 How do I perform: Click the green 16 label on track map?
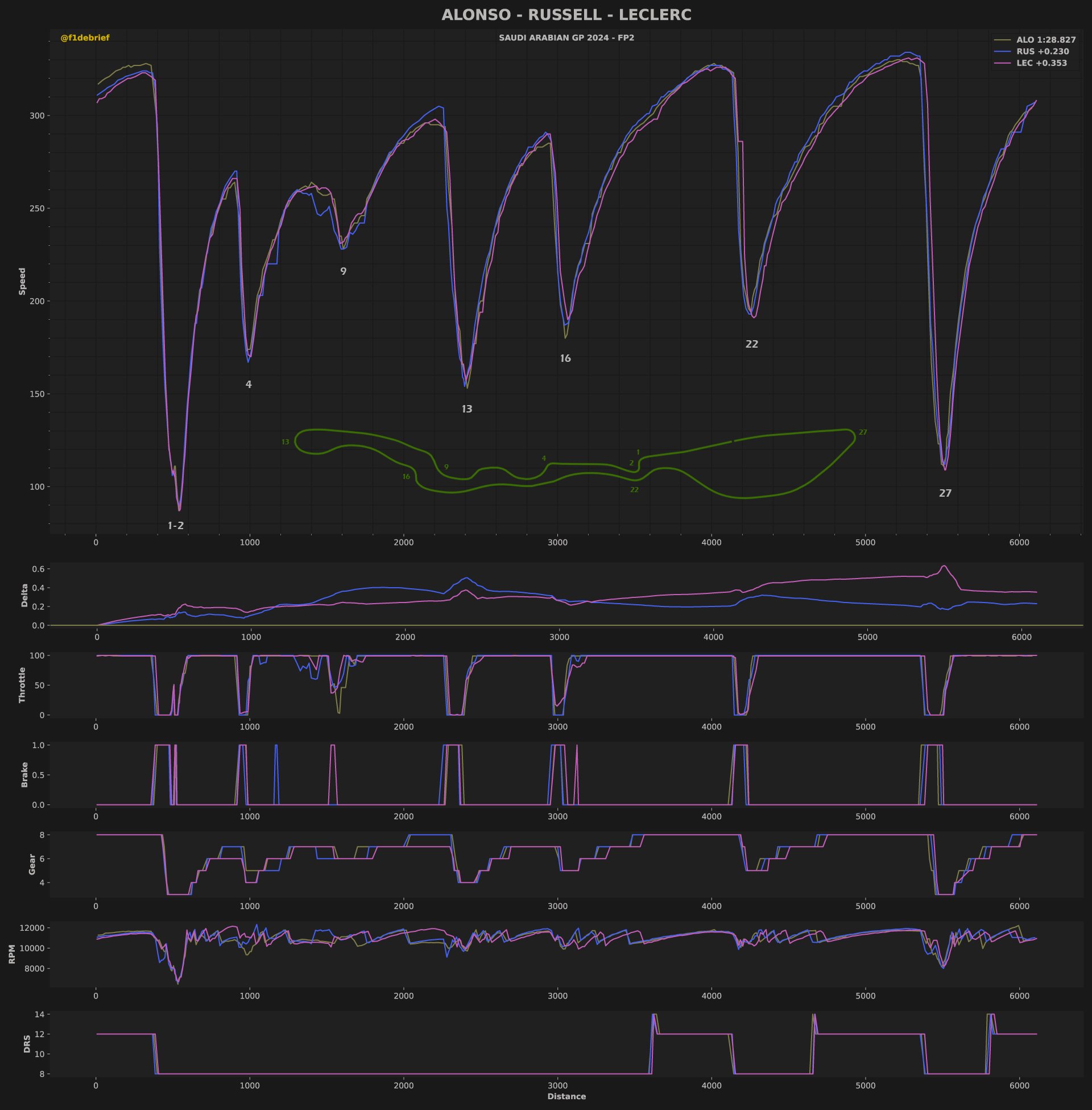406,477
